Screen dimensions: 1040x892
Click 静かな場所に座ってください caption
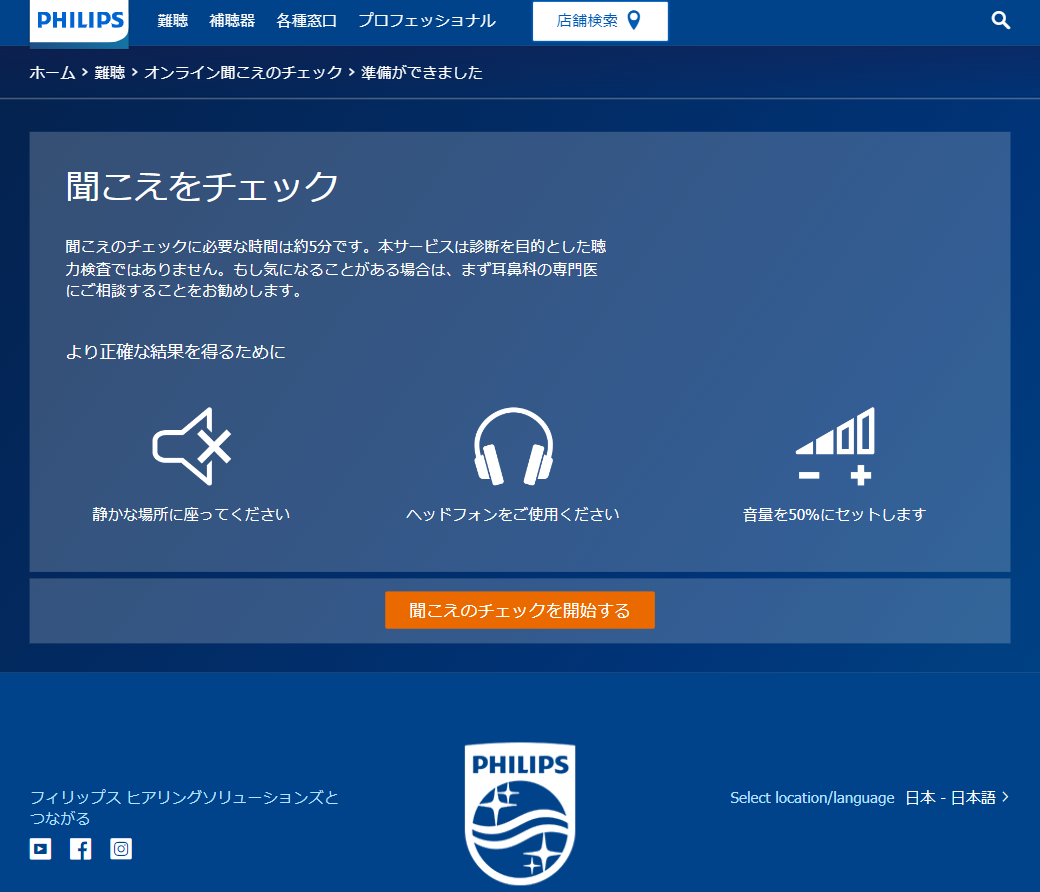click(x=191, y=514)
